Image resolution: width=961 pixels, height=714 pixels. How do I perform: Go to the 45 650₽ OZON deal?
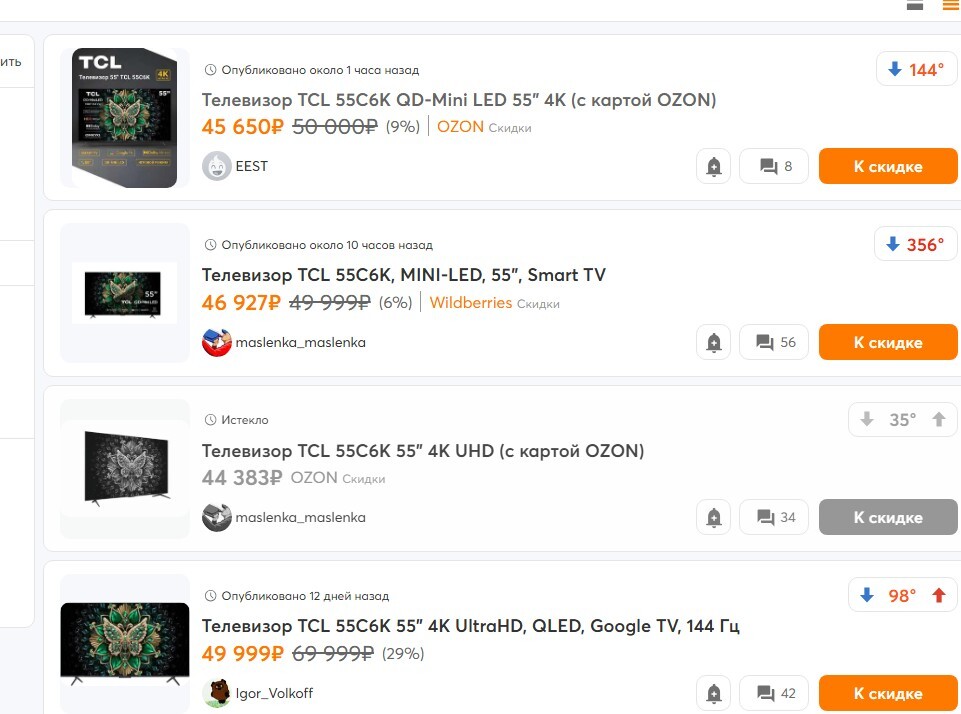pyautogui.click(x=888, y=166)
